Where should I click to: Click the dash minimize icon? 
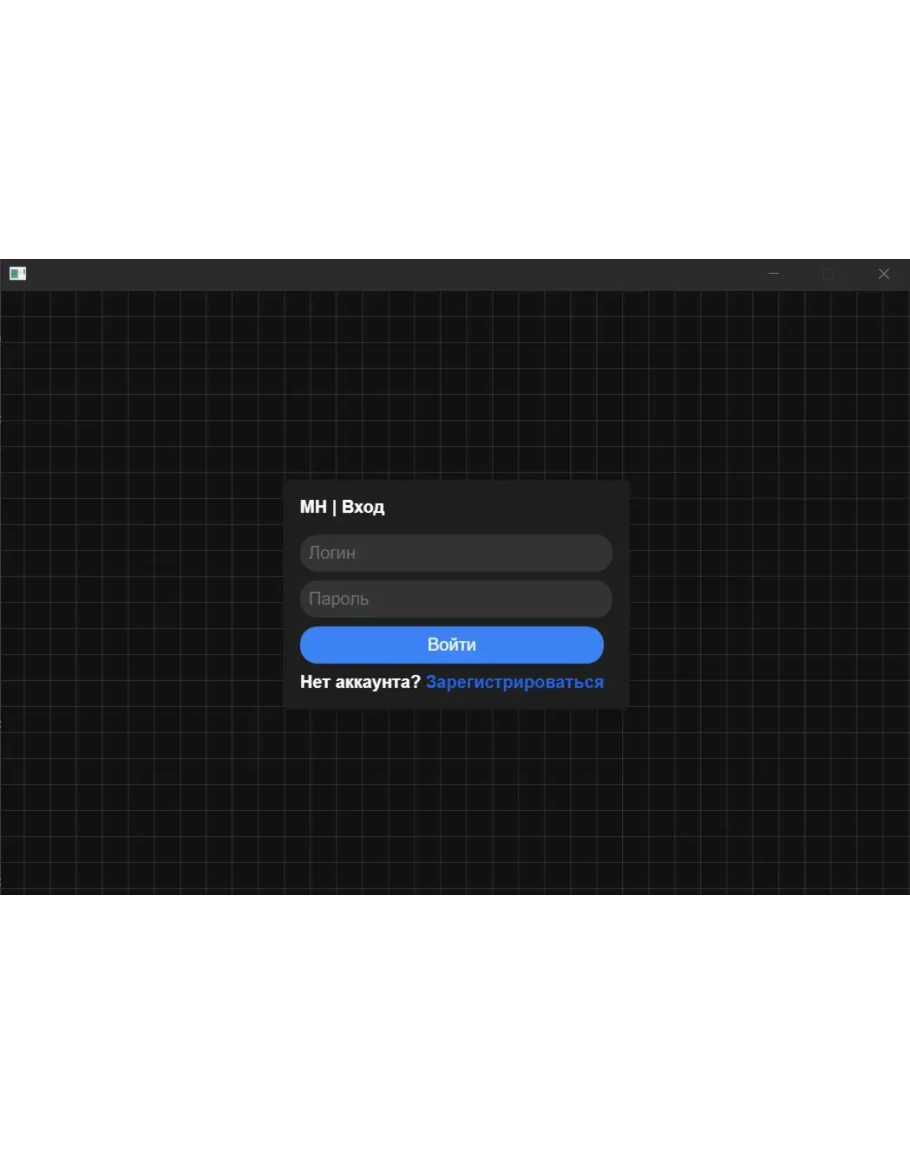point(773,274)
